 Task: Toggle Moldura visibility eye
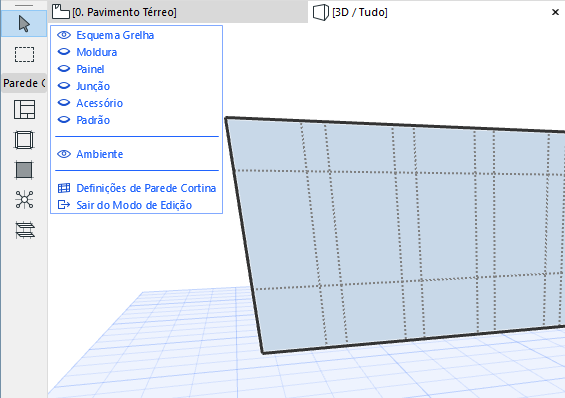pyautogui.click(x=64, y=52)
